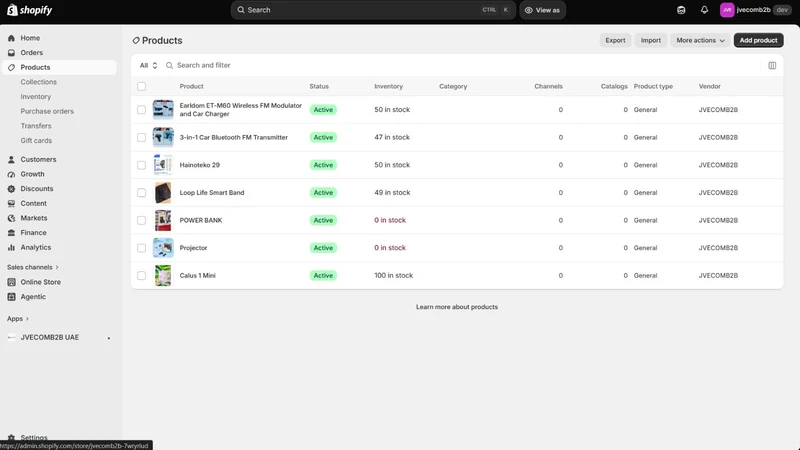Open Calus 1 Mini product thumbnail
The height and width of the screenshot is (450, 800).
coord(163,276)
